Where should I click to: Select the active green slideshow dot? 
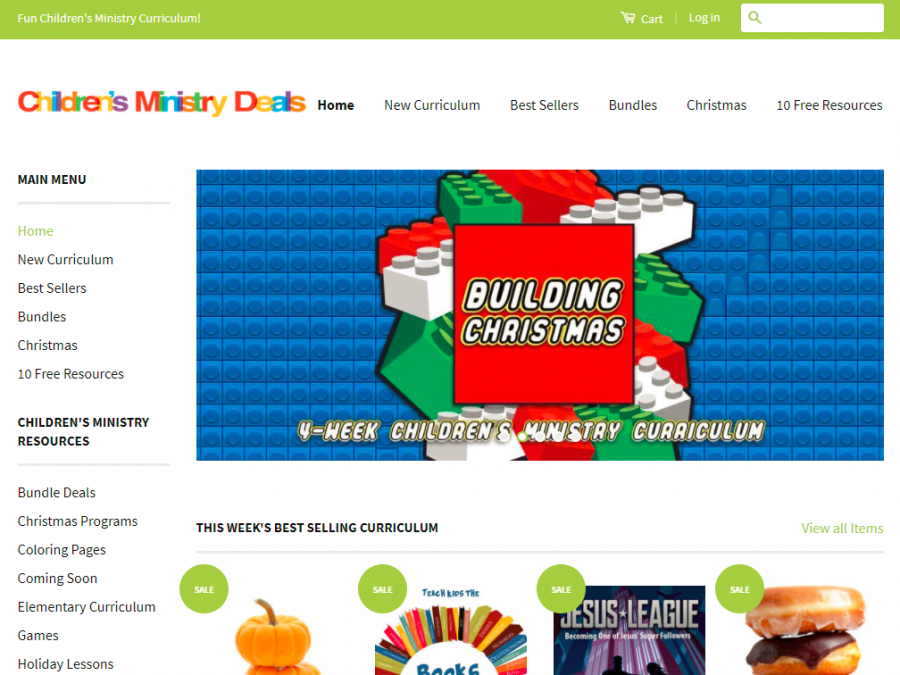coord(522,437)
